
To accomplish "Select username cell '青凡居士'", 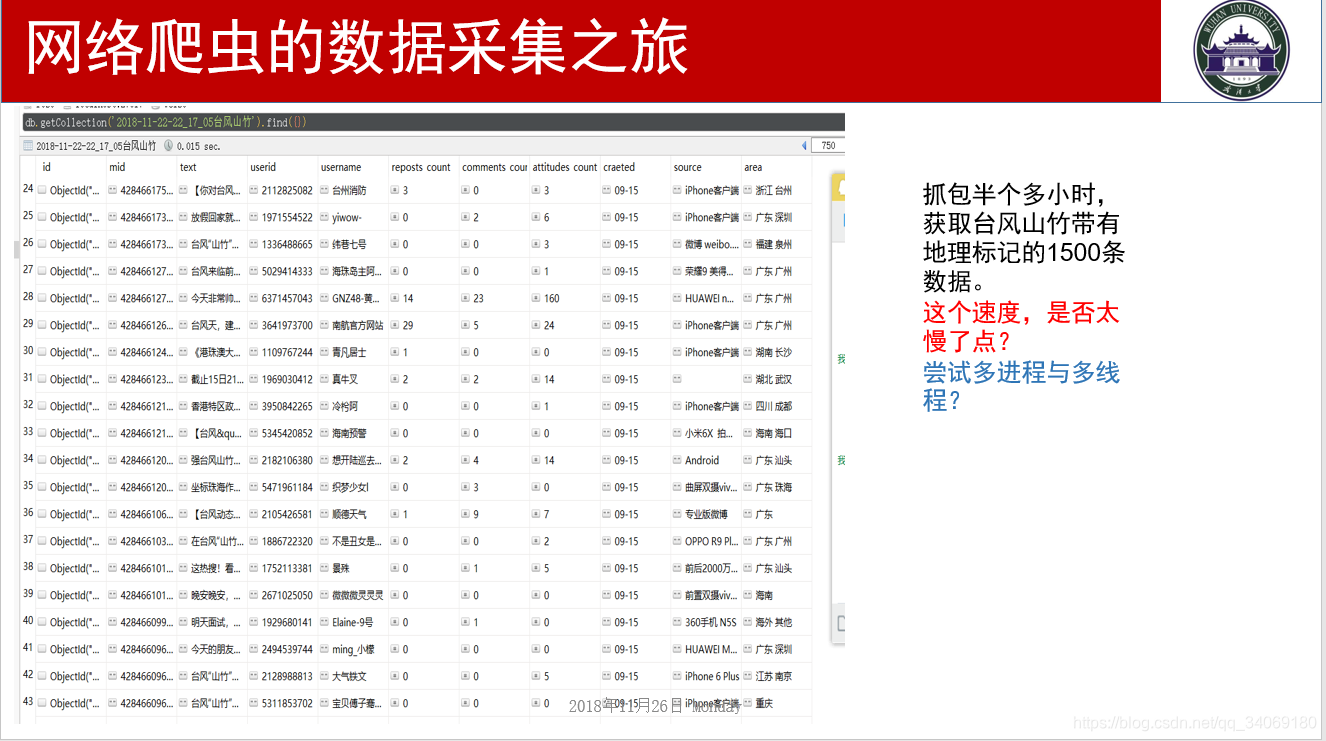I will coord(349,352).
